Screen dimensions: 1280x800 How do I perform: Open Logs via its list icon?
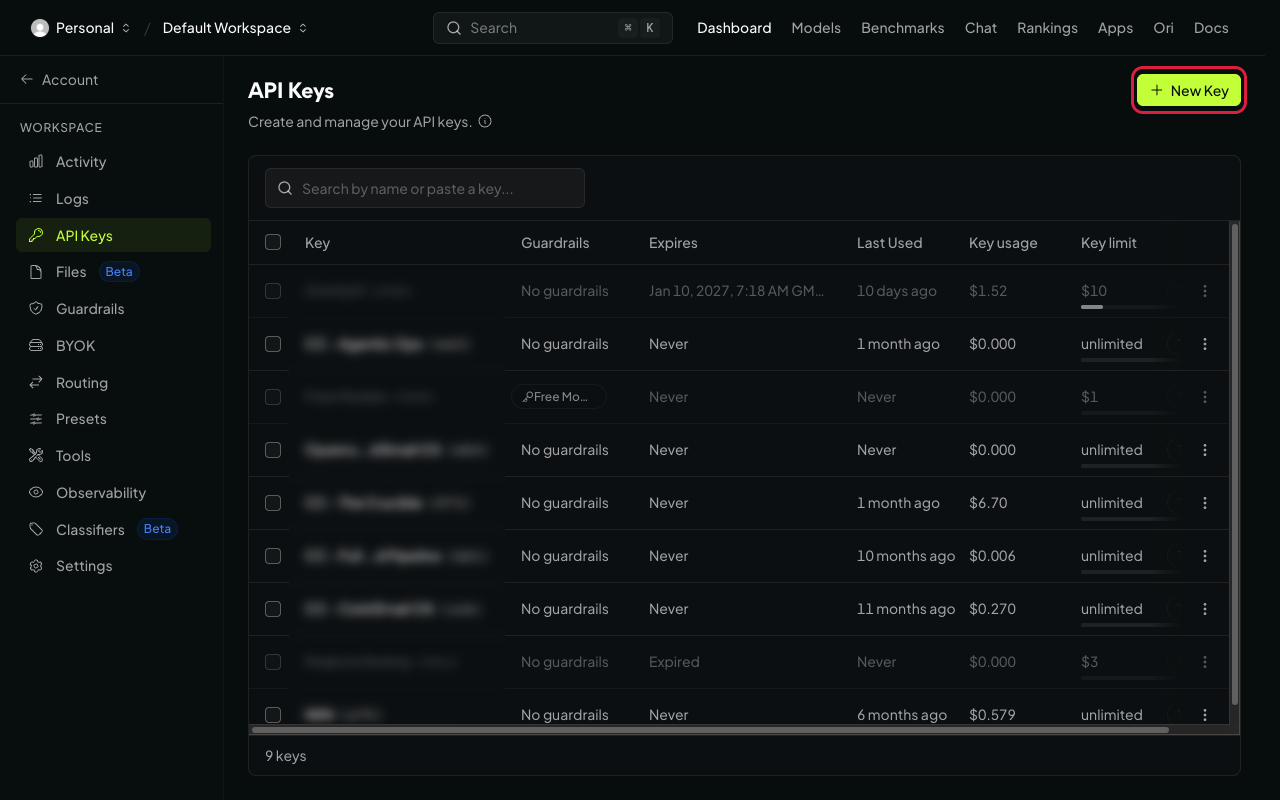(36, 199)
